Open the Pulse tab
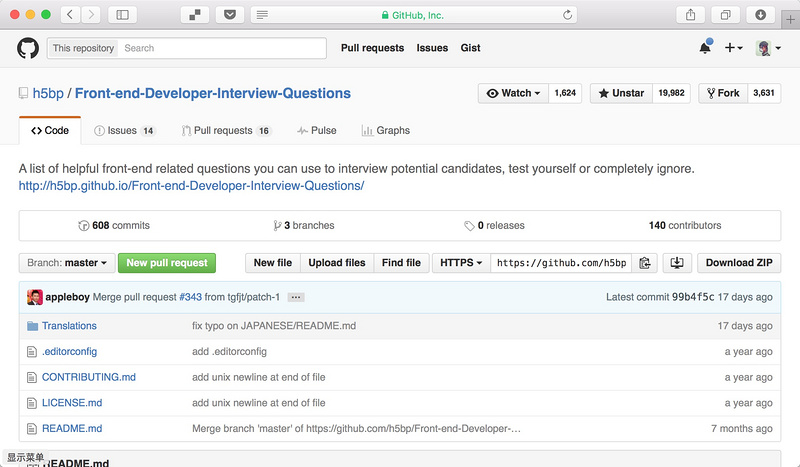The width and height of the screenshot is (800, 467). tap(317, 131)
